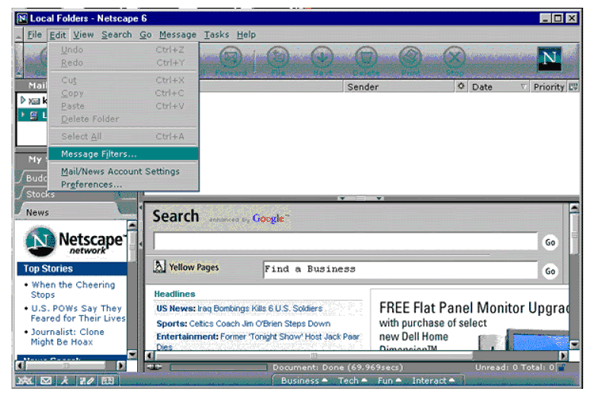Image resolution: width=600 pixels, height=405 pixels.
Task: Click the Delete trash can toolbar icon
Action: pos(366,57)
